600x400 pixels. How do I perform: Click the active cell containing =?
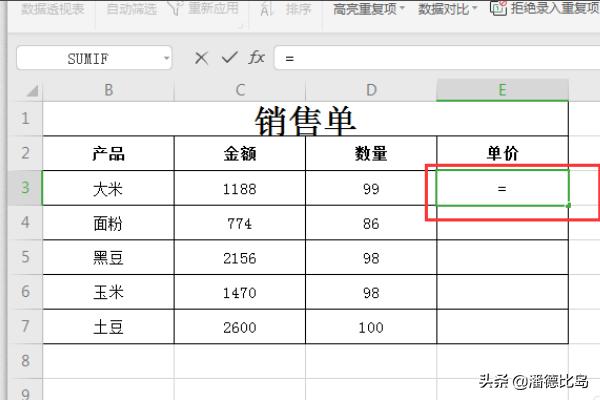tap(502, 188)
